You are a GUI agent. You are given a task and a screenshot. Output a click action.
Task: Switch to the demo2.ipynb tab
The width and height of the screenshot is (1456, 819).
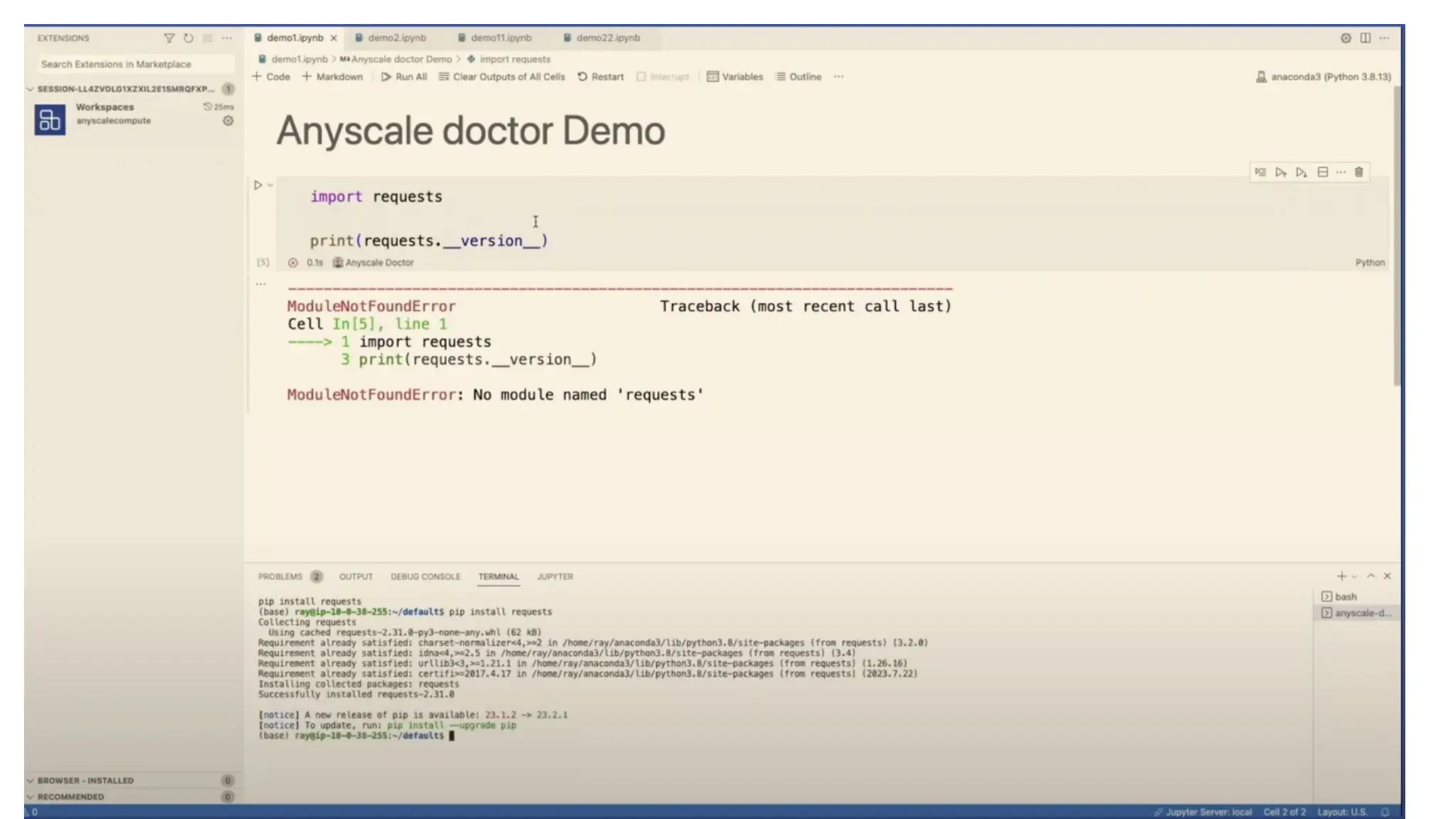click(x=397, y=38)
